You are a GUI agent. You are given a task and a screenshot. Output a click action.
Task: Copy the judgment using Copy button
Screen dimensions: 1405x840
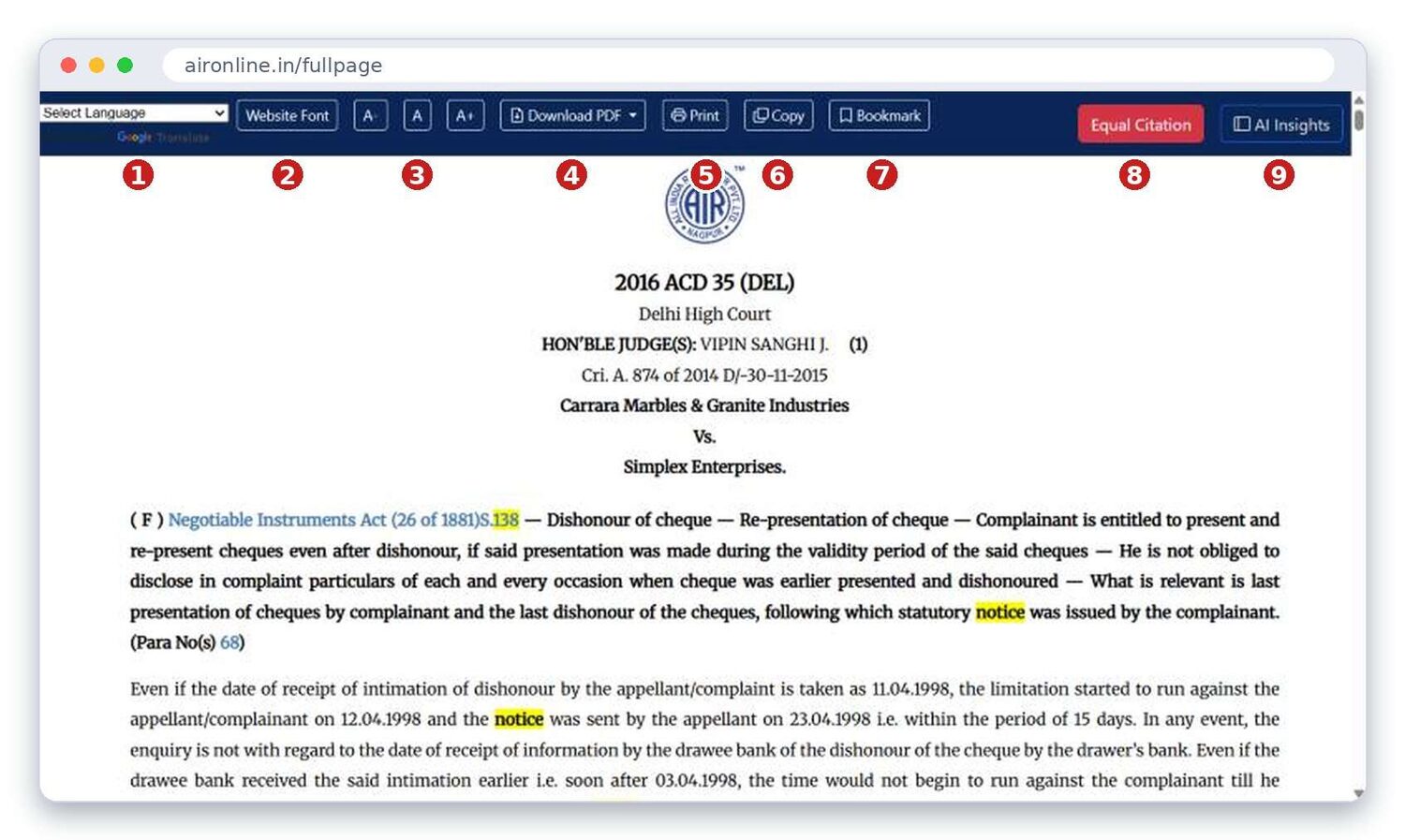[778, 115]
